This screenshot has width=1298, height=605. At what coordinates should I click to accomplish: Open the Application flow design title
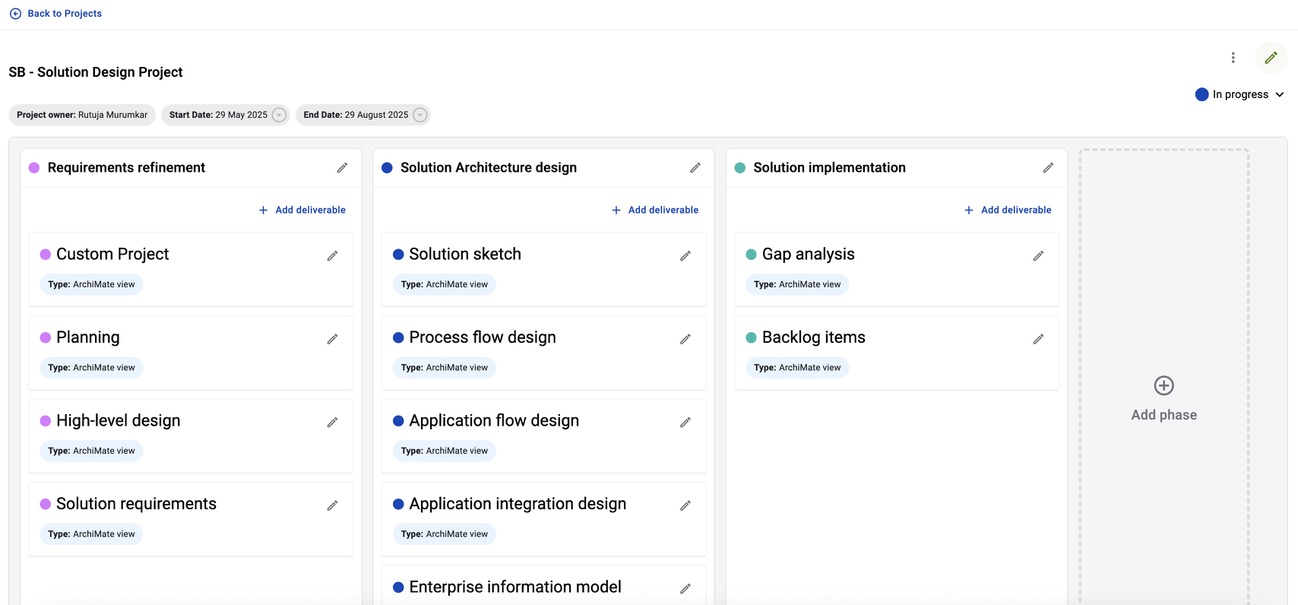(x=494, y=421)
